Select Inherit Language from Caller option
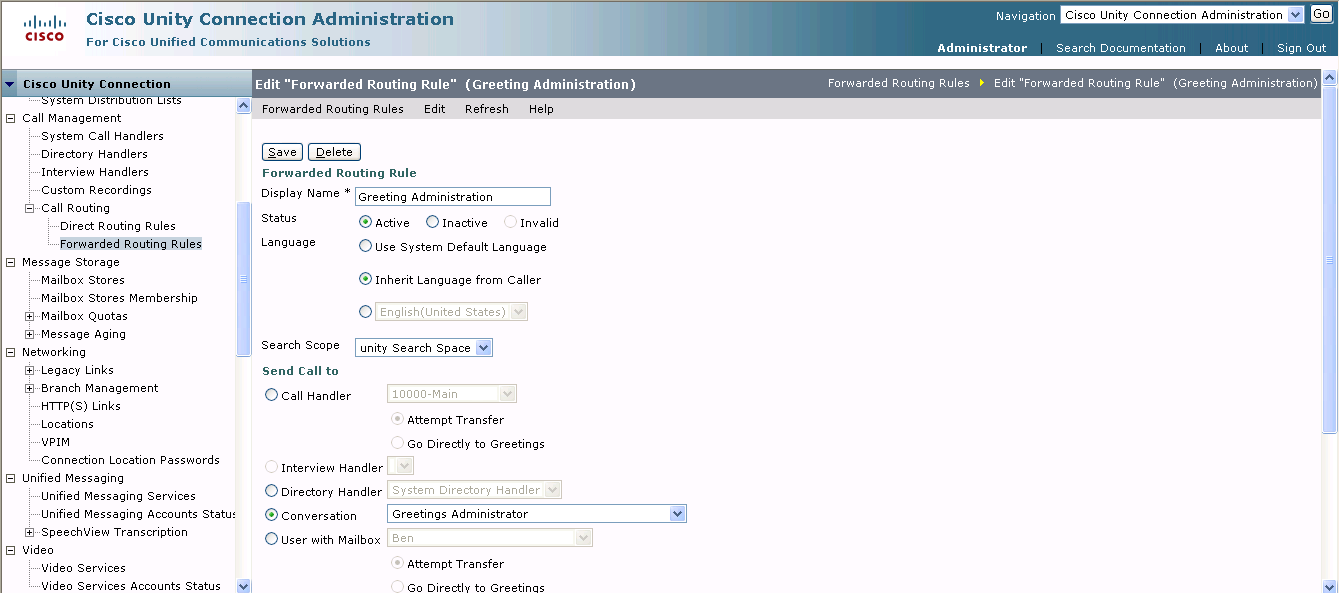Screen dimensions: 1340x593 [x=365, y=280]
